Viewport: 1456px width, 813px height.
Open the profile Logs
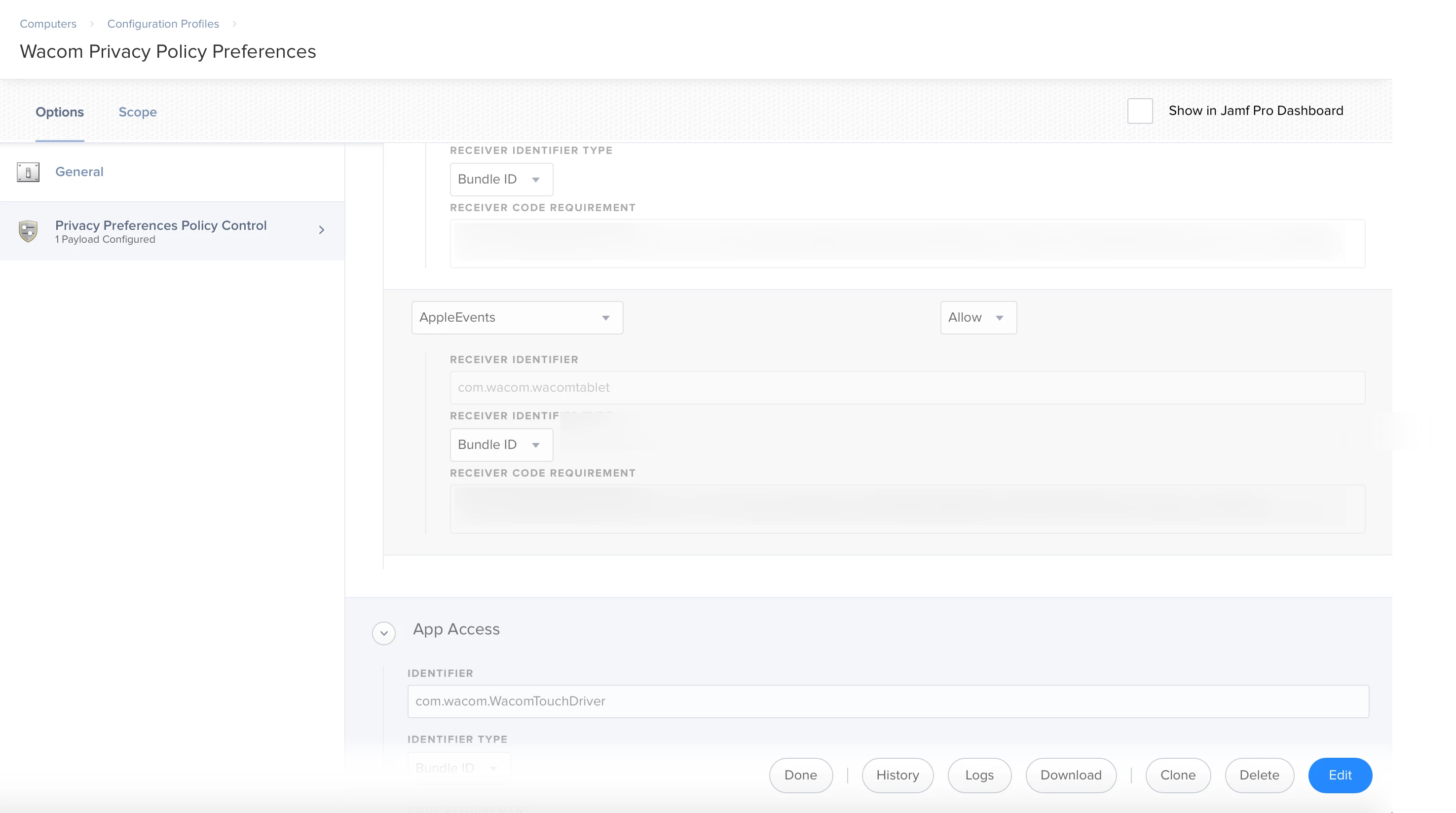coord(979,775)
